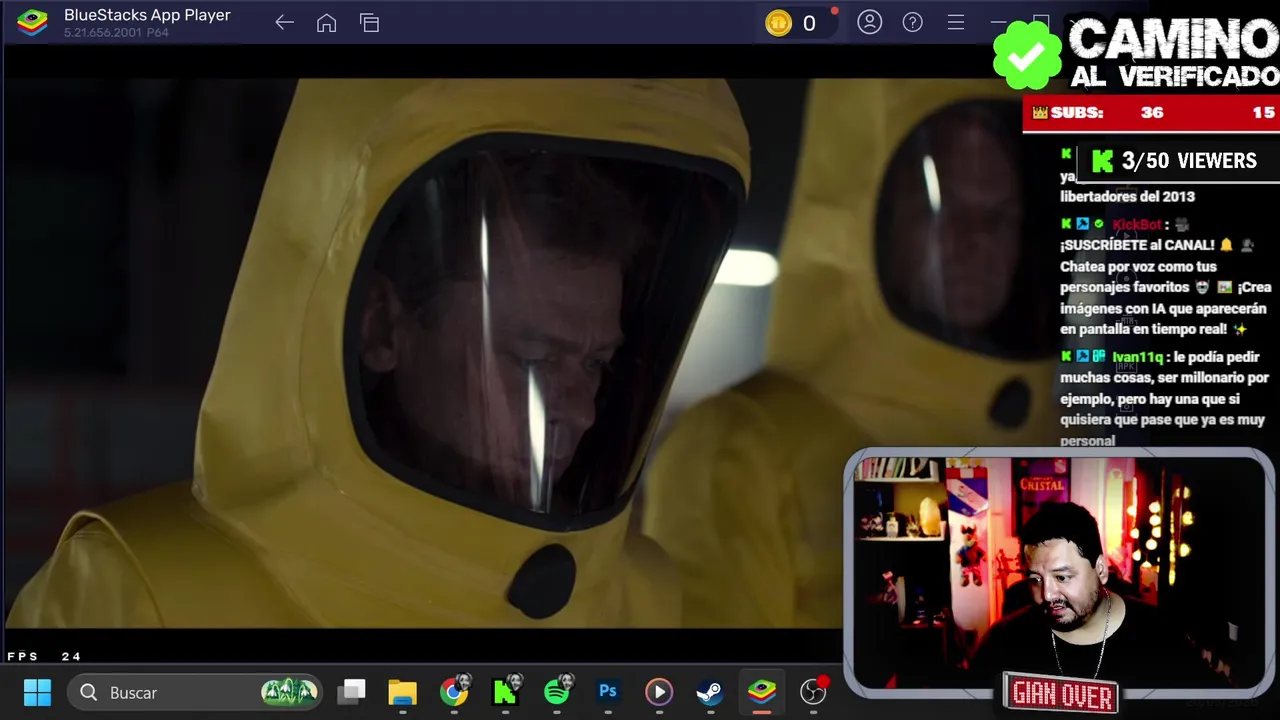
Task: Click the Buscar taskbar search box
Action: click(x=195, y=692)
